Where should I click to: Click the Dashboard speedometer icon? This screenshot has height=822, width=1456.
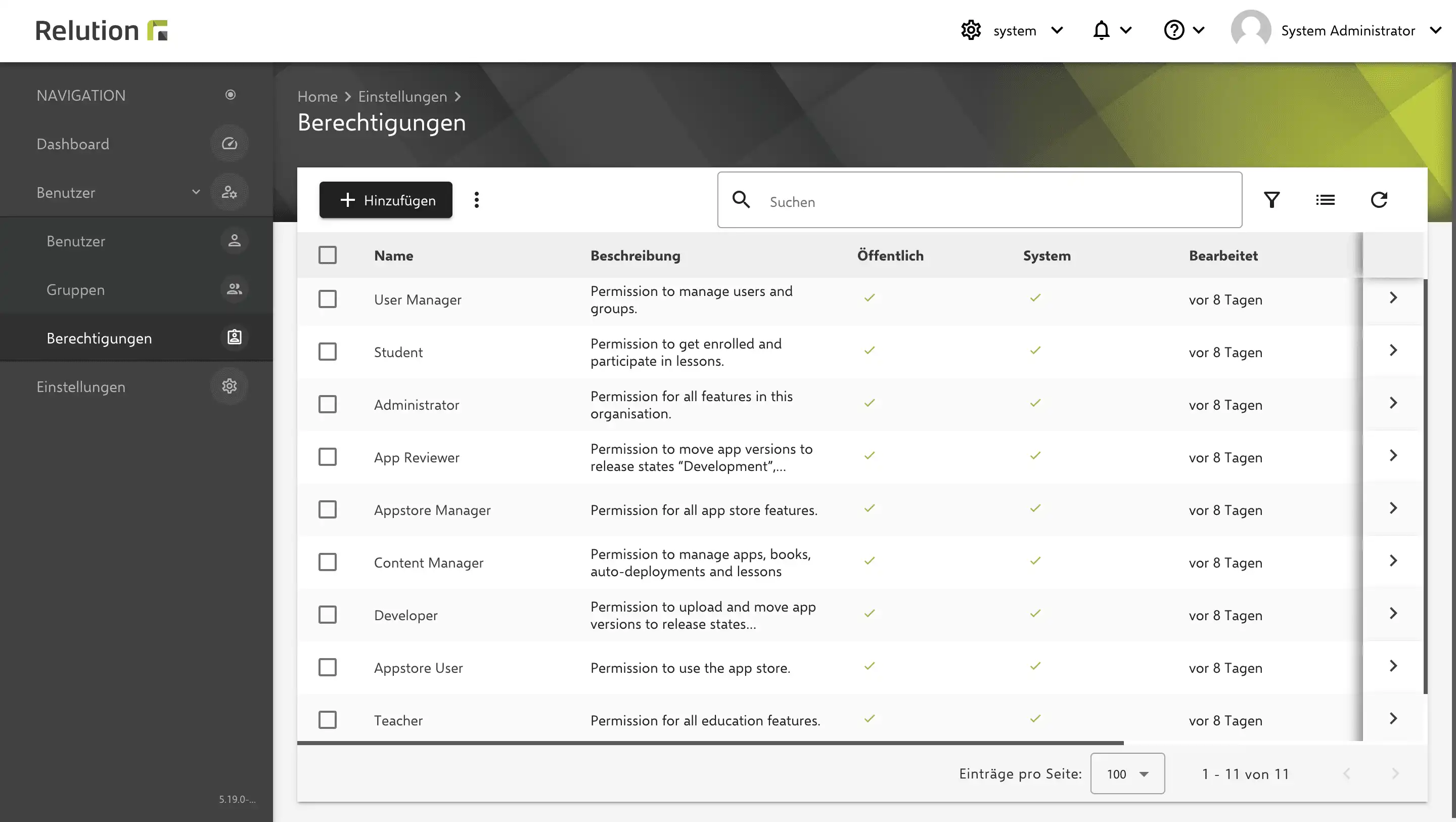click(x=229, y=144)
